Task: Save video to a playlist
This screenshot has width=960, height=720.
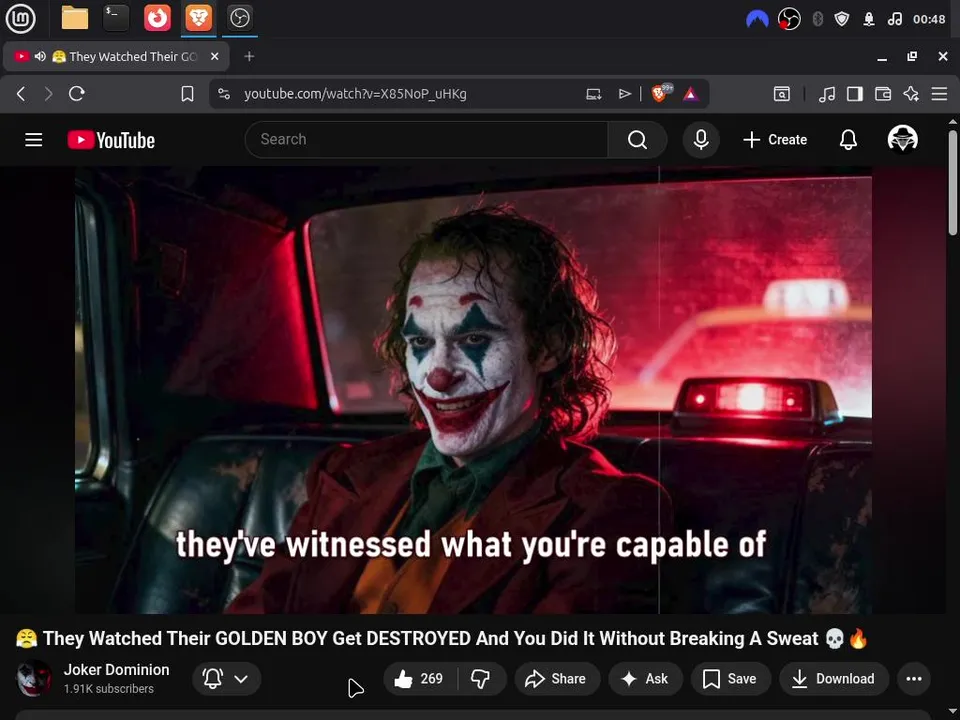Action: point(730,678)
